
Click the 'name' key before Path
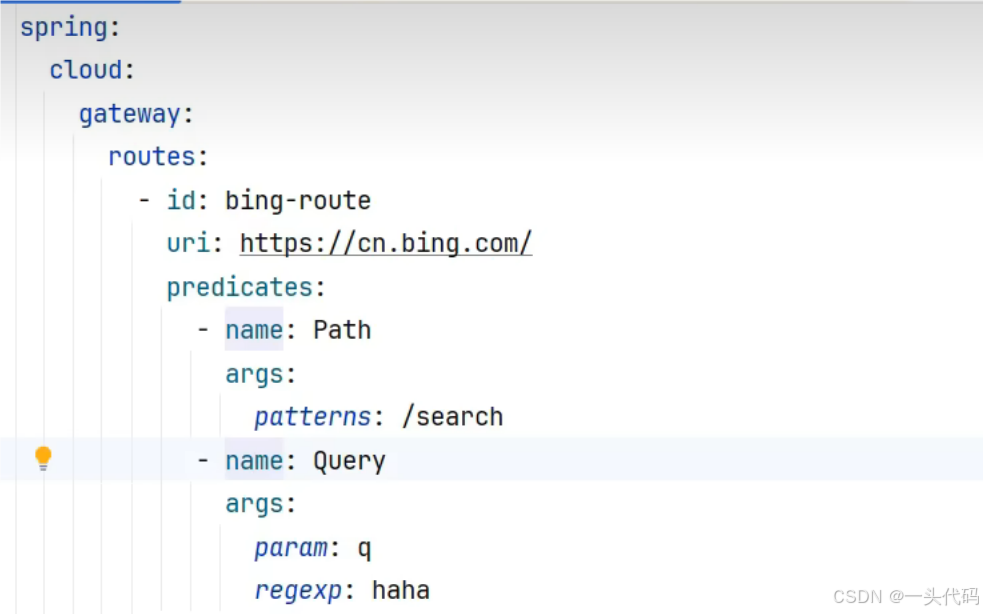254,330
